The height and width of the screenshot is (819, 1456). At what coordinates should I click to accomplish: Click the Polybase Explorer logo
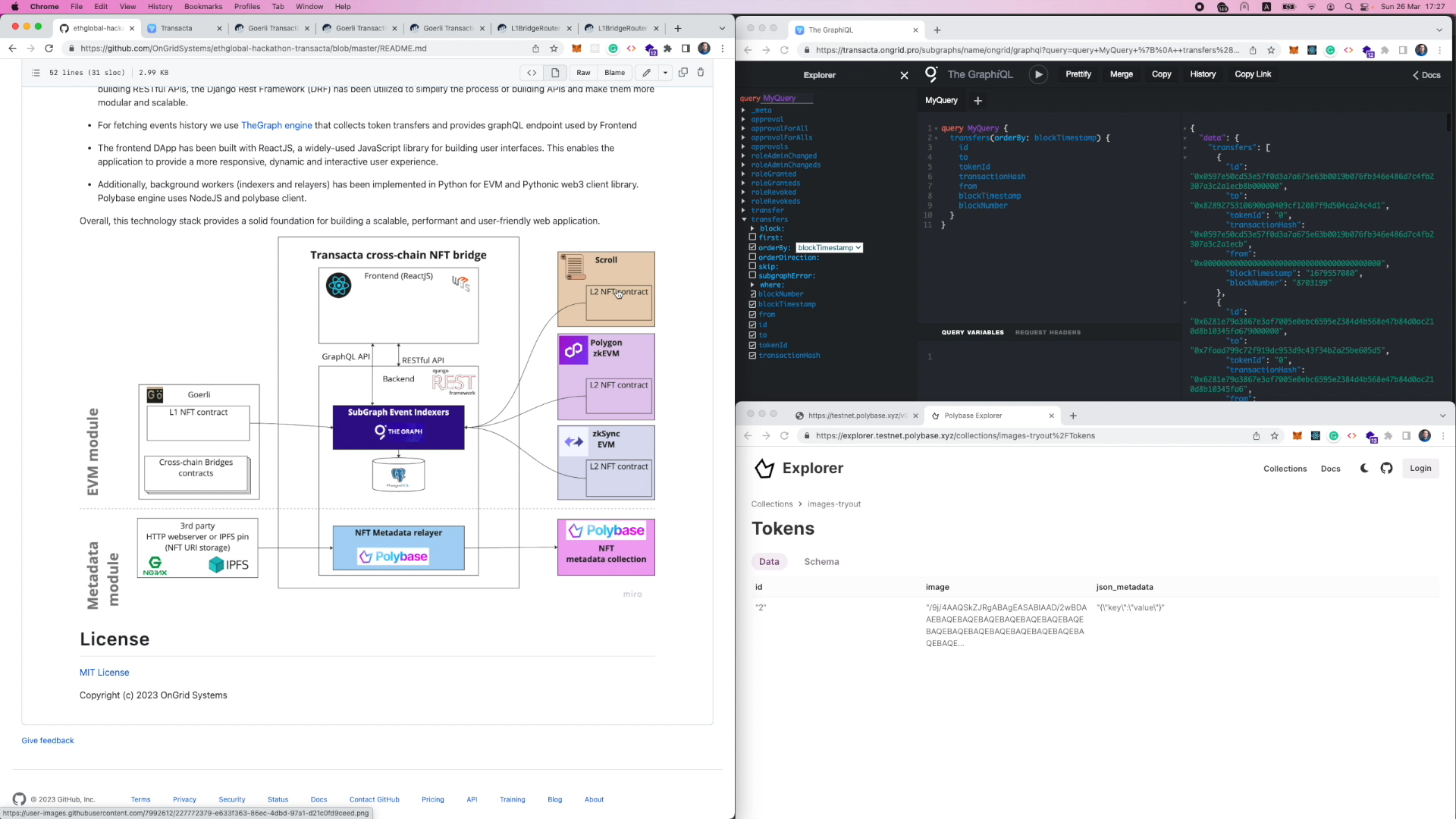click(799, 469)
